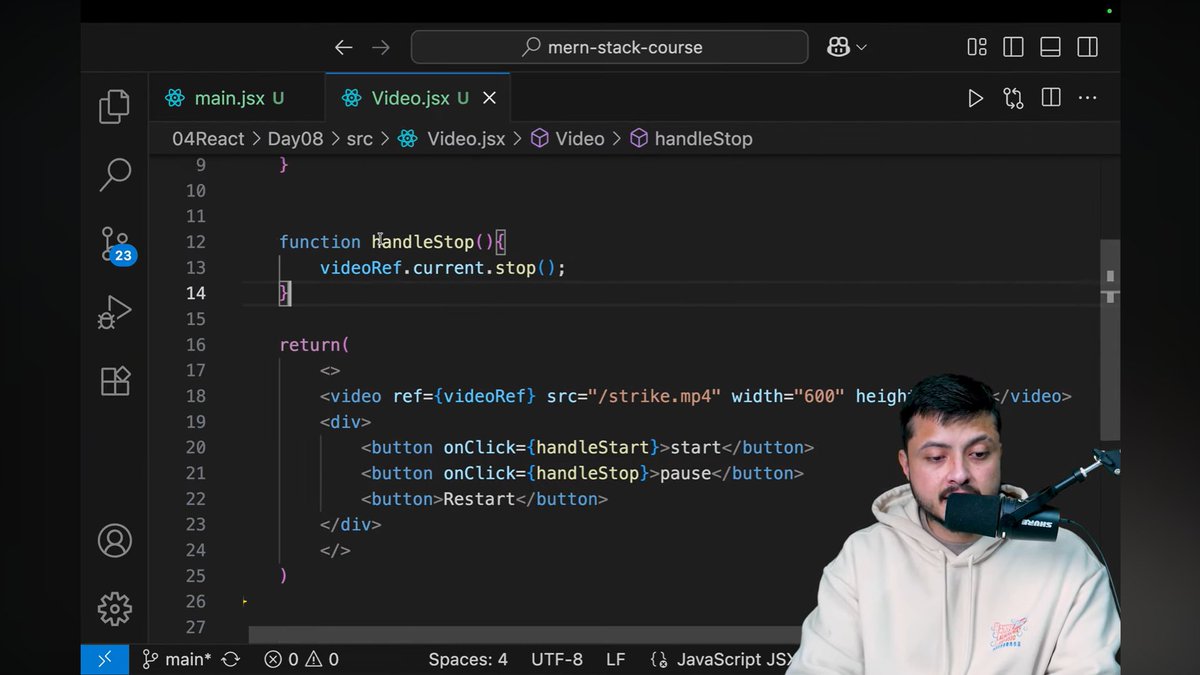Run the current file using the play icon
This screenshot has height=675, width=1200.
(976, 97)
